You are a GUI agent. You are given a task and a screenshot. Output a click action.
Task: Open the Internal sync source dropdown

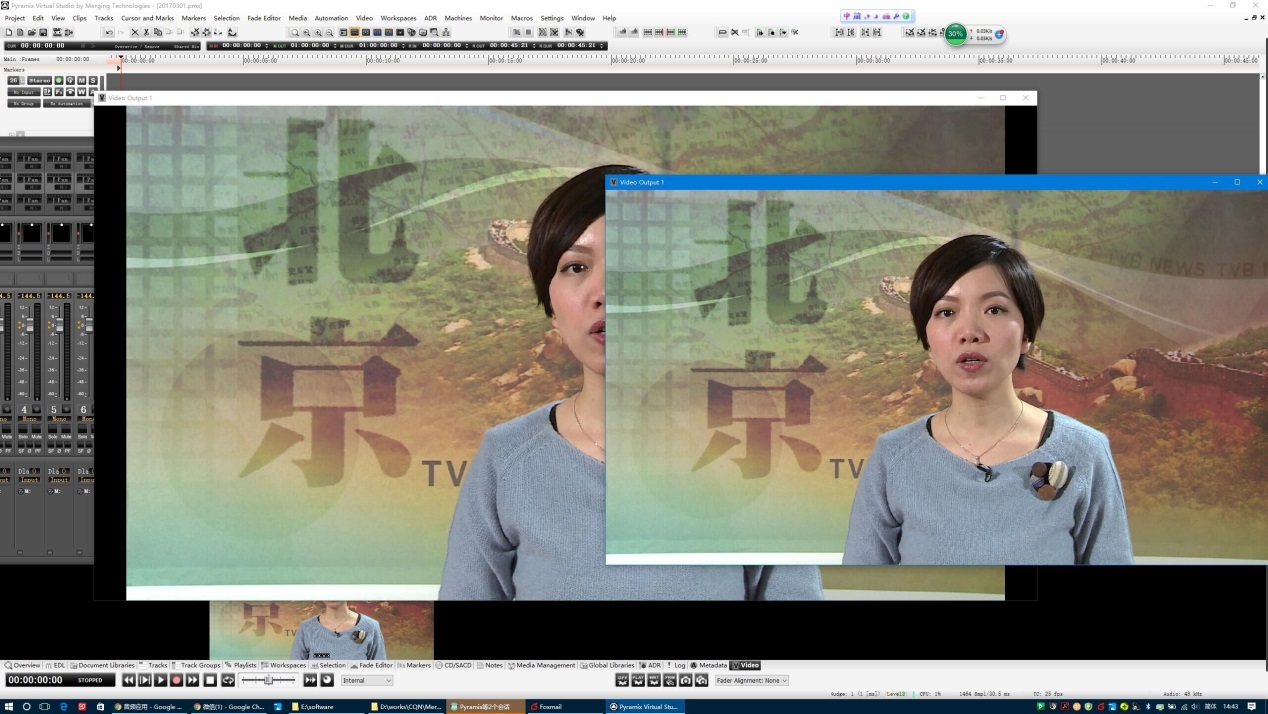(x=367, y=680)
